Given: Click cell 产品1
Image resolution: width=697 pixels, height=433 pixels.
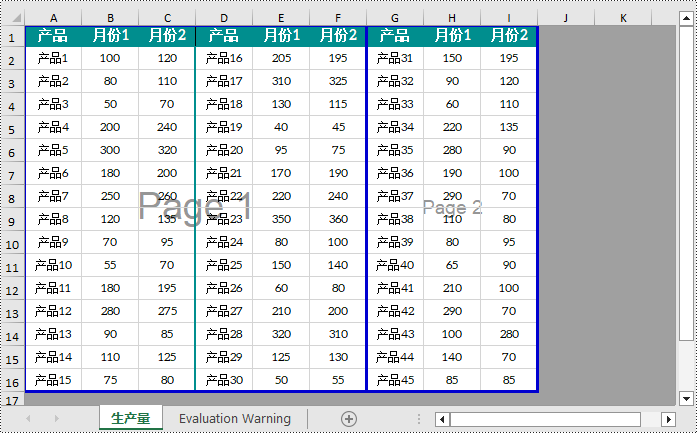Looking at the screenshot, I should click(x=53, y=58).
